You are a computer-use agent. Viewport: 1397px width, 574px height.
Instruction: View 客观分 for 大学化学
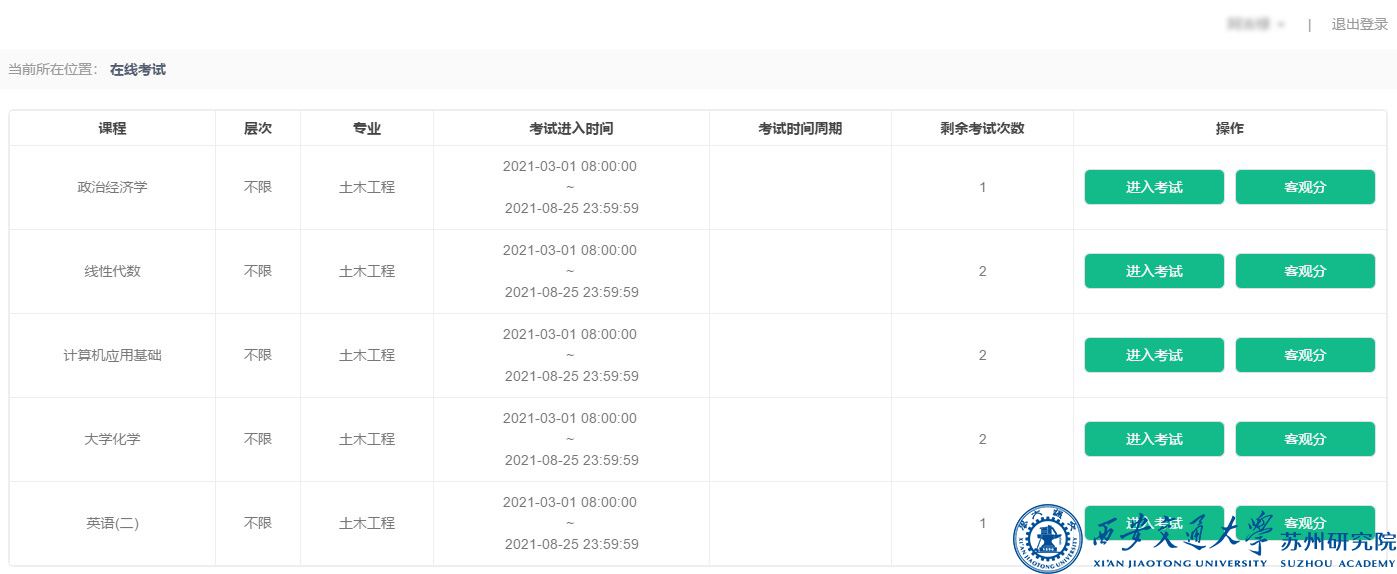[1305, 439]
